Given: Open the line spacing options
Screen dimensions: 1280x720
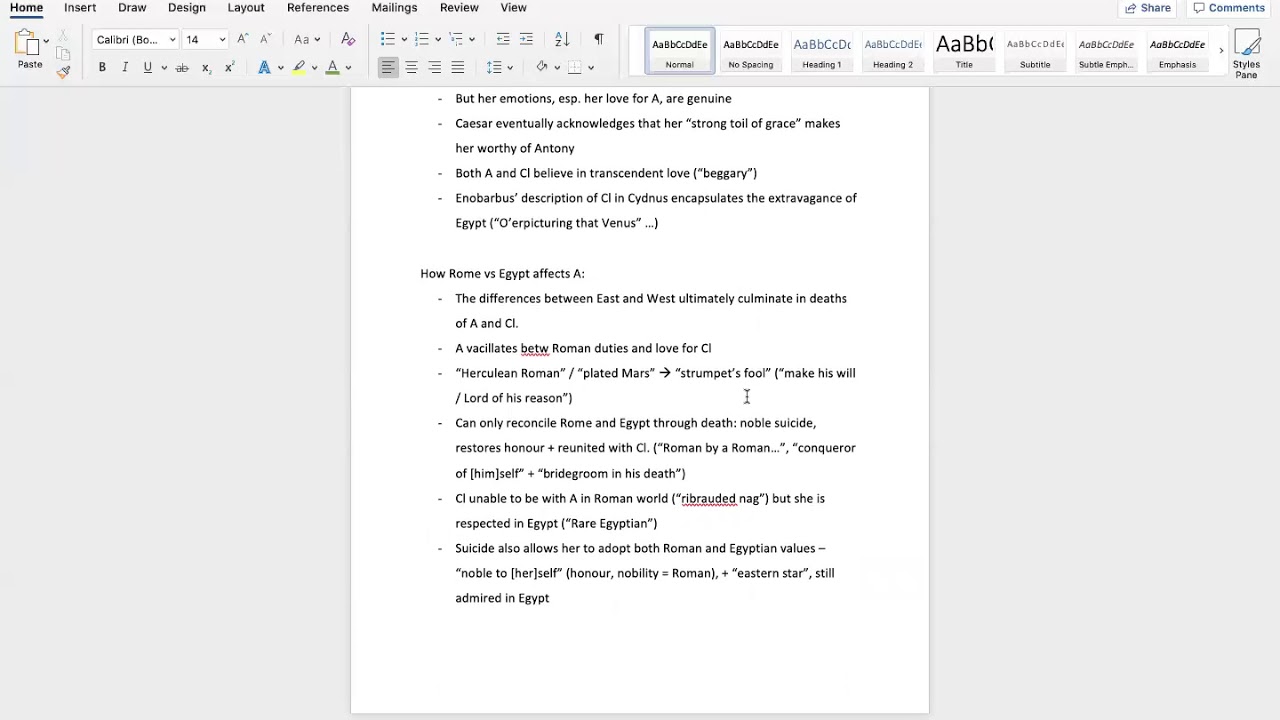Looking at the screenshot, I should click(494, 67).
